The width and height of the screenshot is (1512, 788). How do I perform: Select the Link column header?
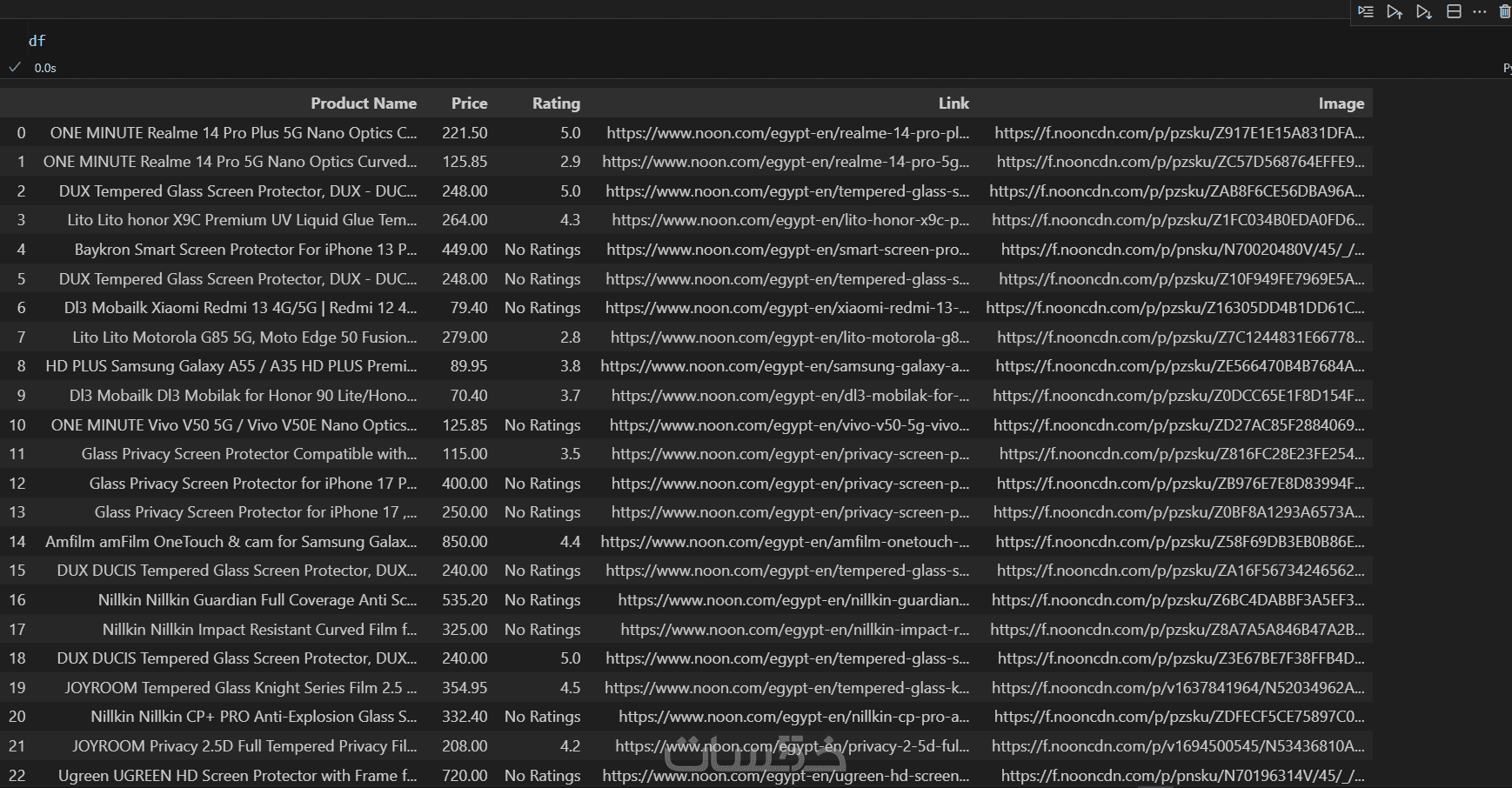point(953,104)
